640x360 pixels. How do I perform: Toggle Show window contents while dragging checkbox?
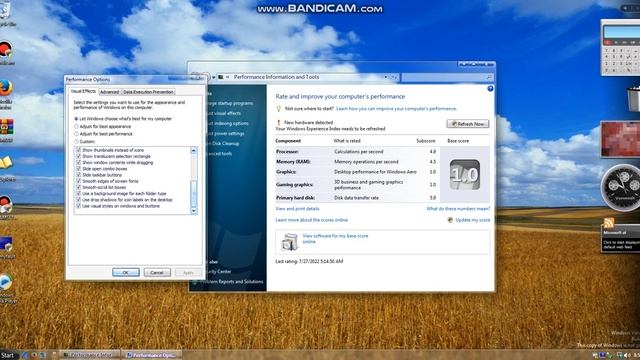(x=79, y=162)
